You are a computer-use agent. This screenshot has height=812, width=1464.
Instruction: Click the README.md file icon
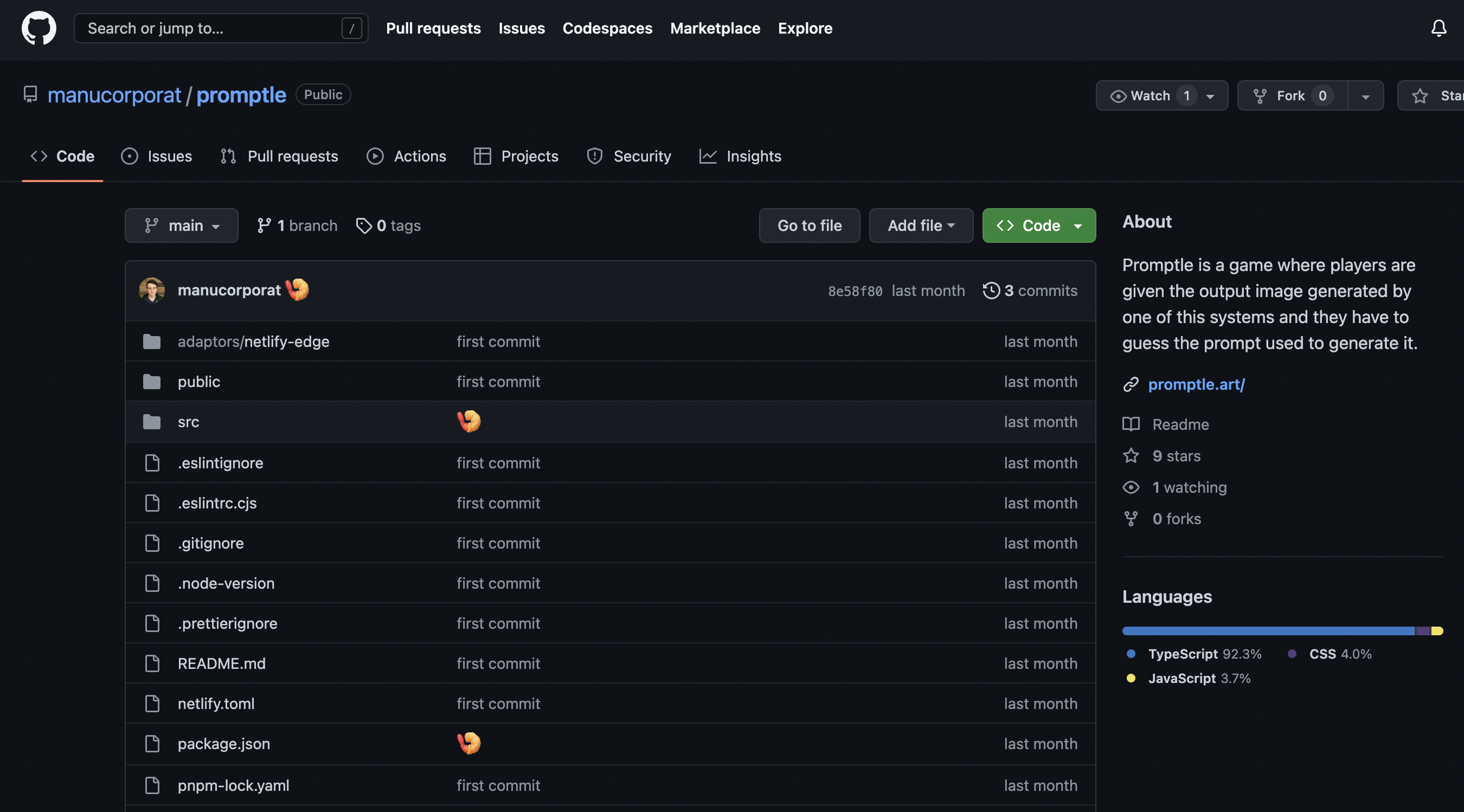point(152,663)
